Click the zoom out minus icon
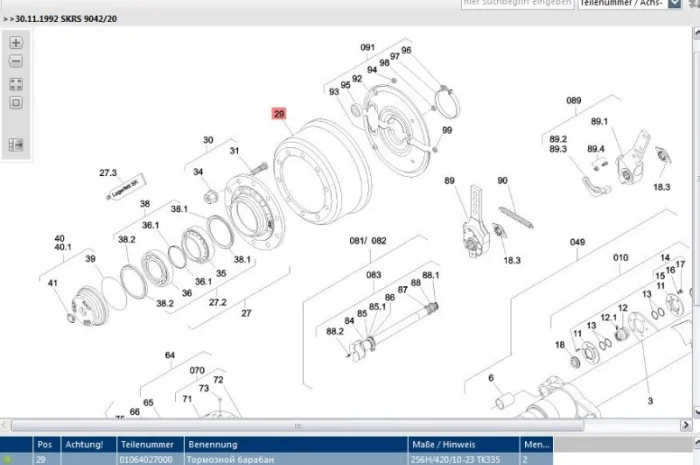The width and height of the screenshot is (700, 465). (16, 62)
